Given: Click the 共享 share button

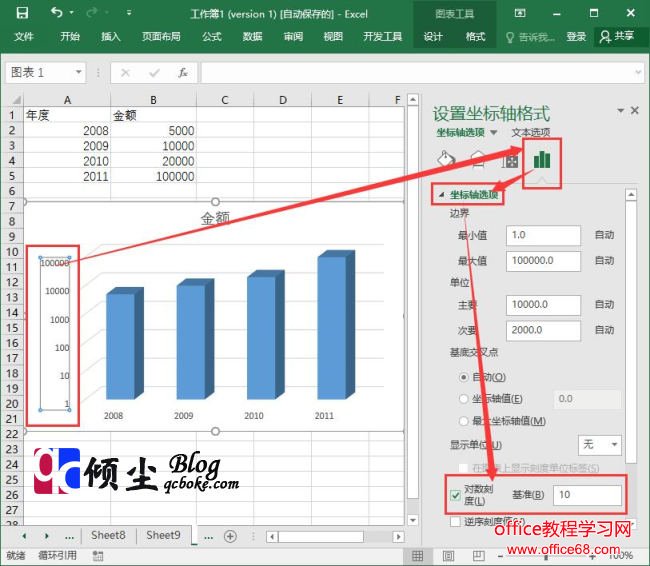Looking at the screenshot, I should pyautogui.click(x=617, y=36).
